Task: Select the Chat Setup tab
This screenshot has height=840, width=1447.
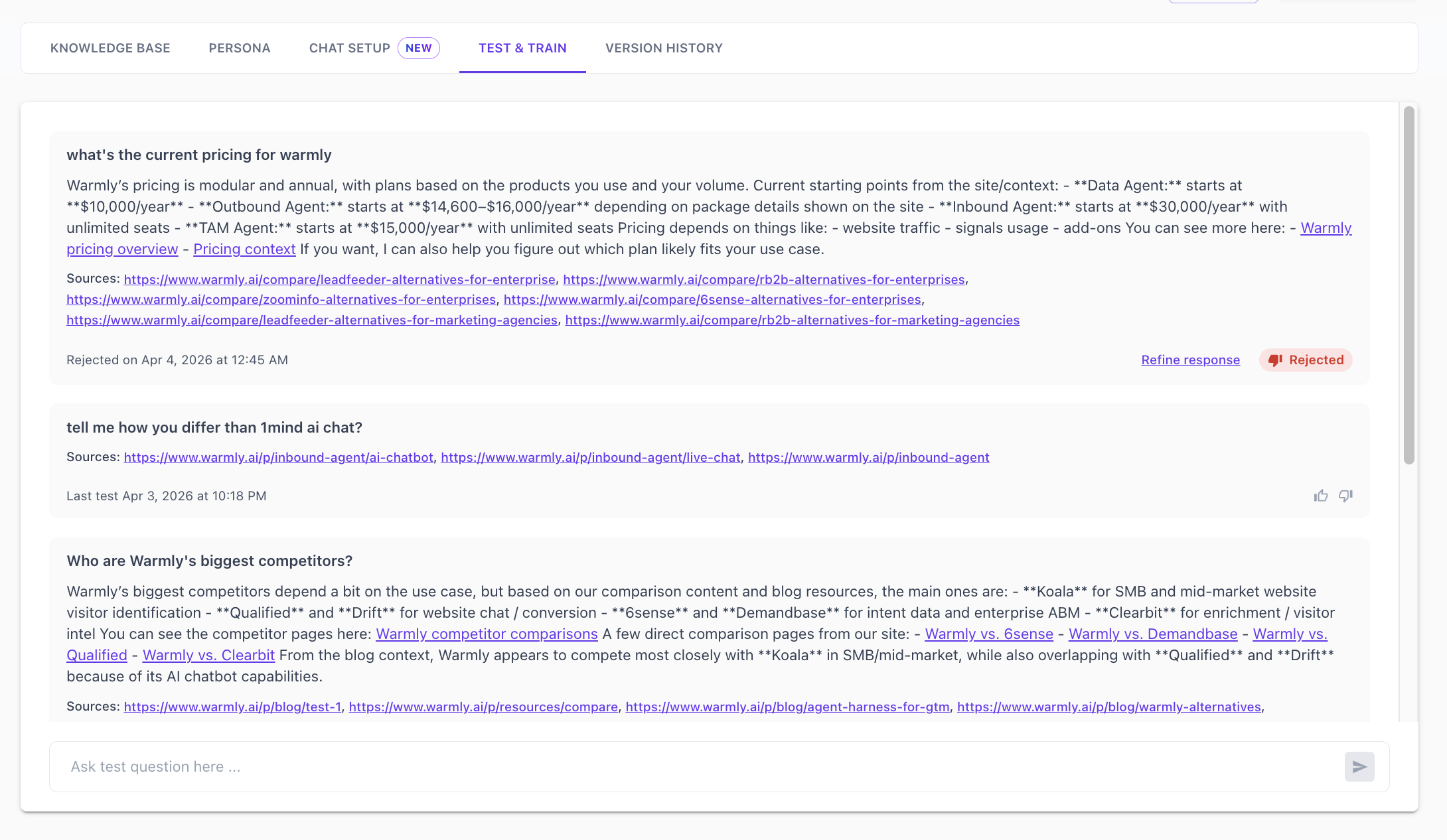Action: [349, 48]
